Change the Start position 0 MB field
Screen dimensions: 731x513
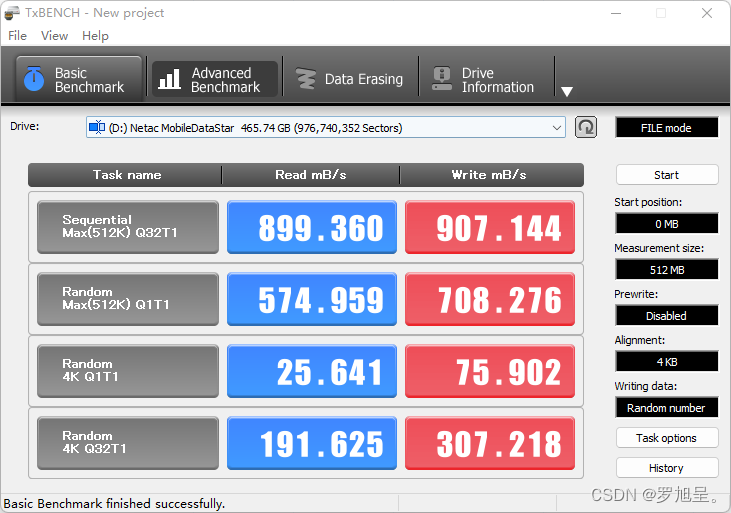tap(667, 224)
